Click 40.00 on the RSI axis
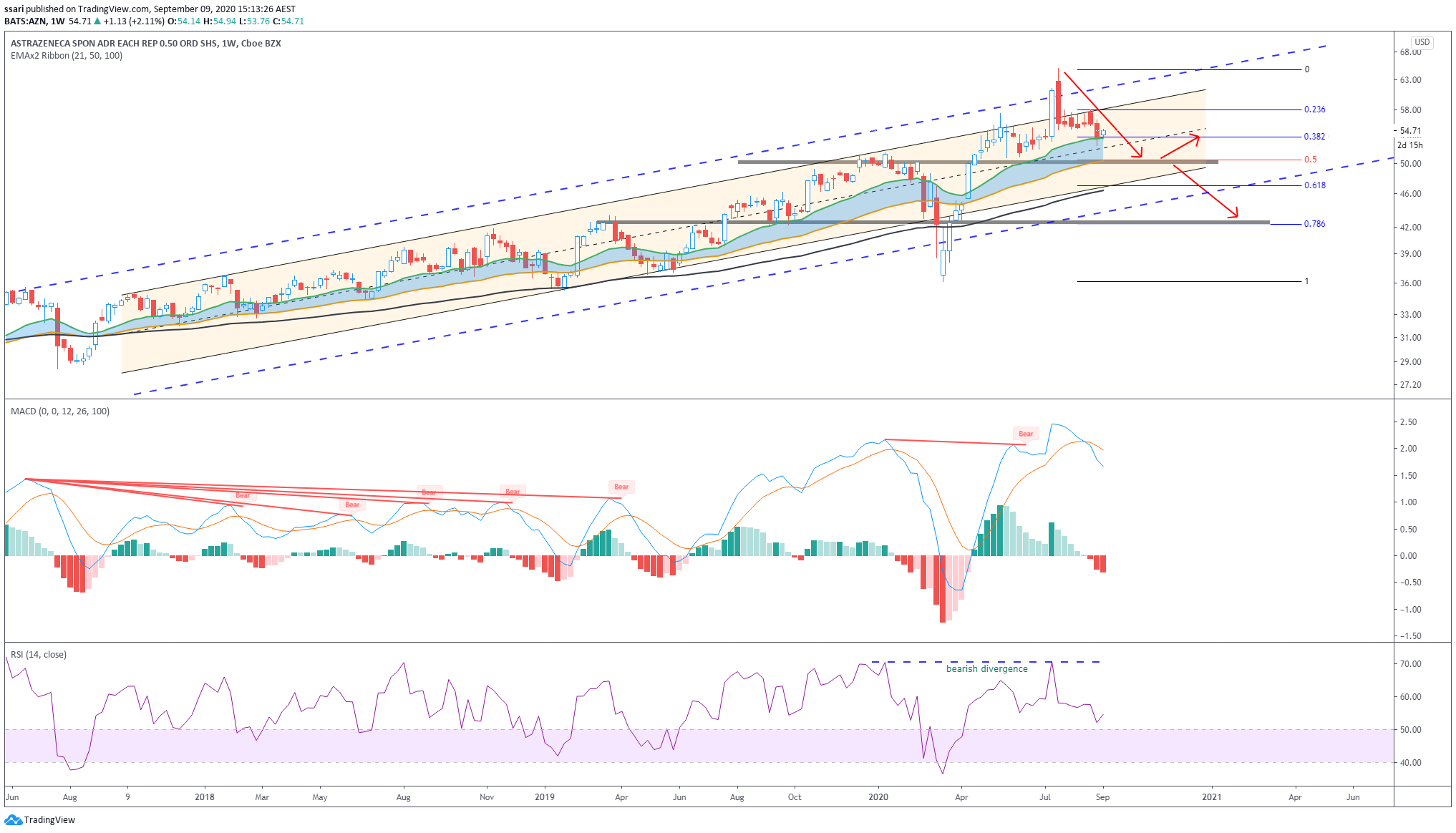The height and width of the screenshot is (833, 1456). coord(1410,763)
